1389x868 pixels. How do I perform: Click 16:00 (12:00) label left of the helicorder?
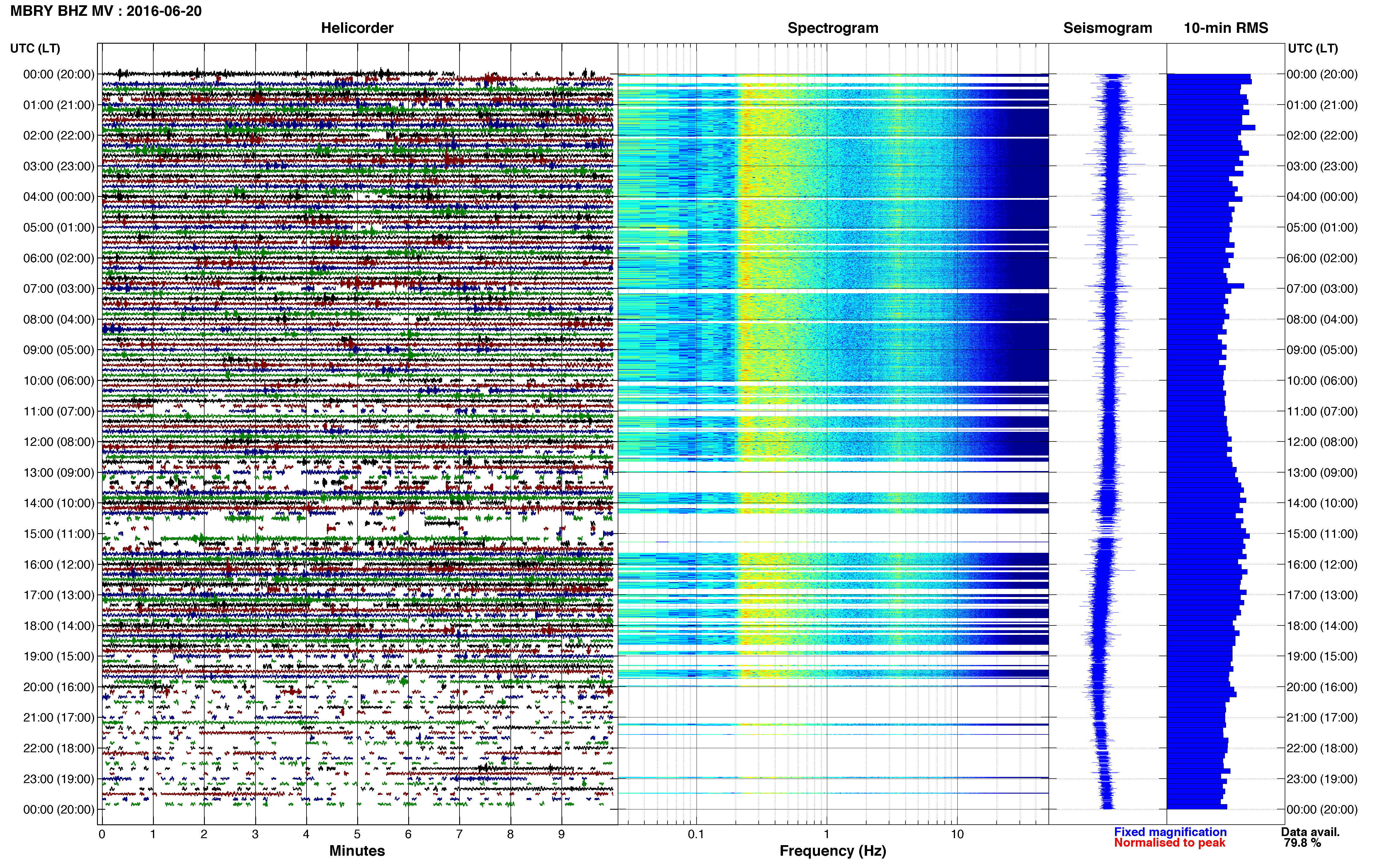59,564
